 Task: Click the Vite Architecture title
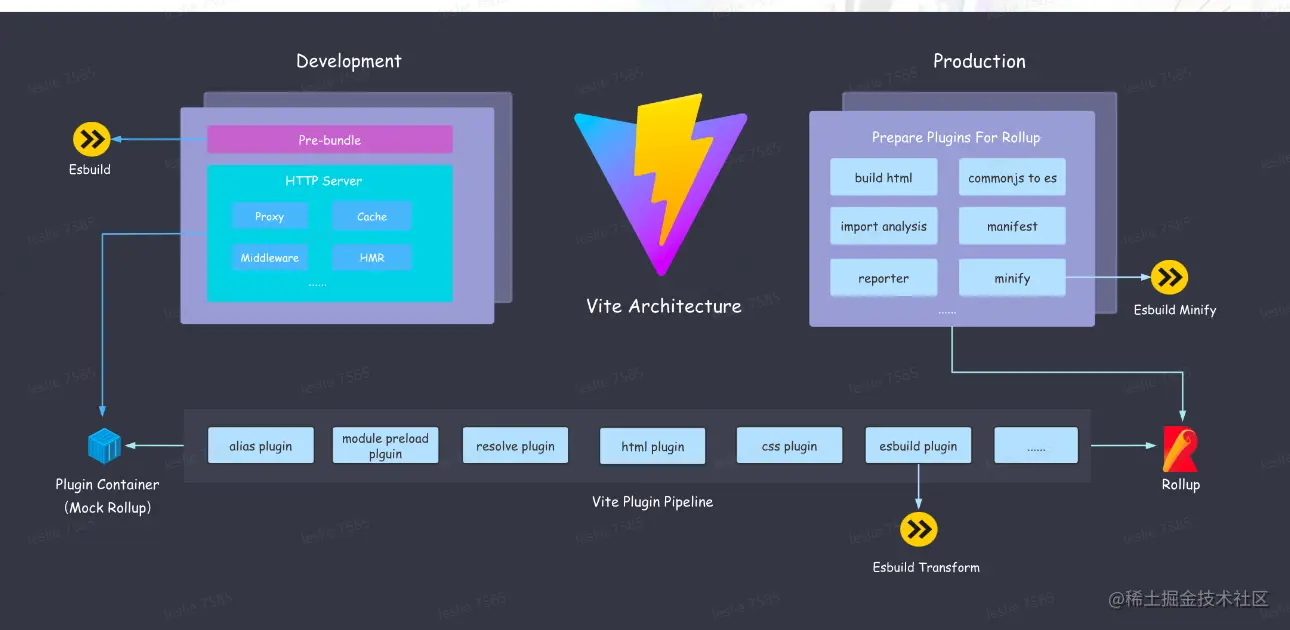coord(664,307)
